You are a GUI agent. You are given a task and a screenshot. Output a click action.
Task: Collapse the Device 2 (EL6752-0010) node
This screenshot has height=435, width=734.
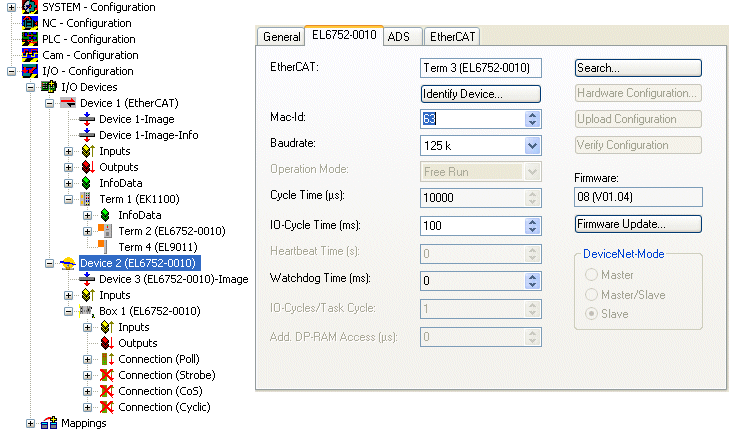[49, 263]
